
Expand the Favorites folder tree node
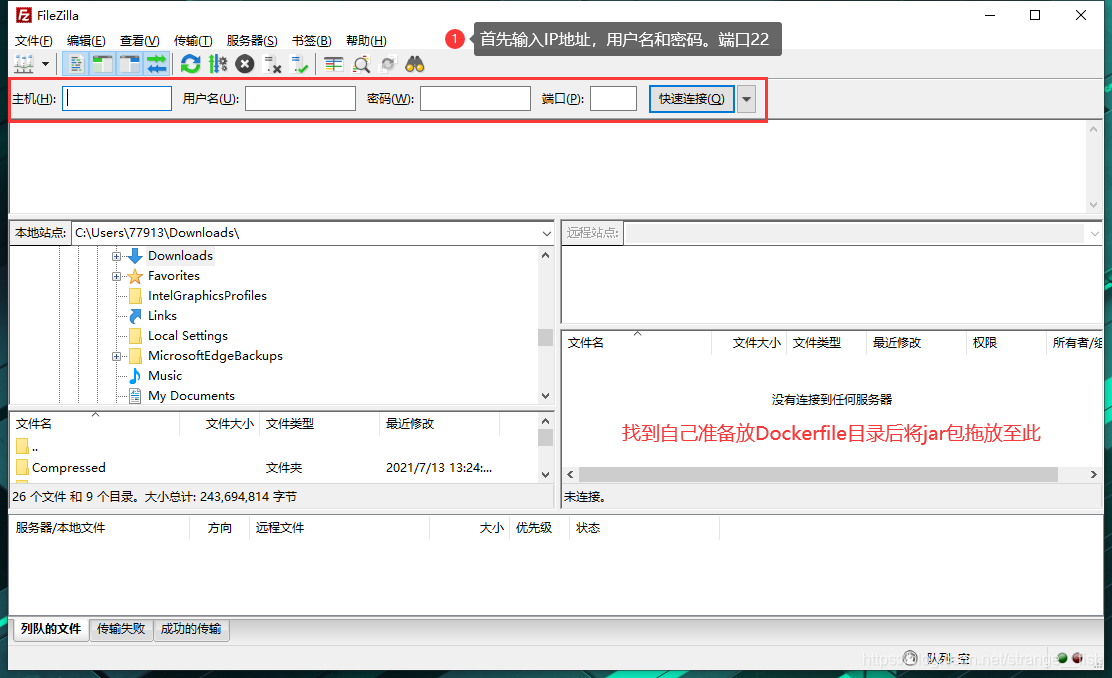(116, 277)
